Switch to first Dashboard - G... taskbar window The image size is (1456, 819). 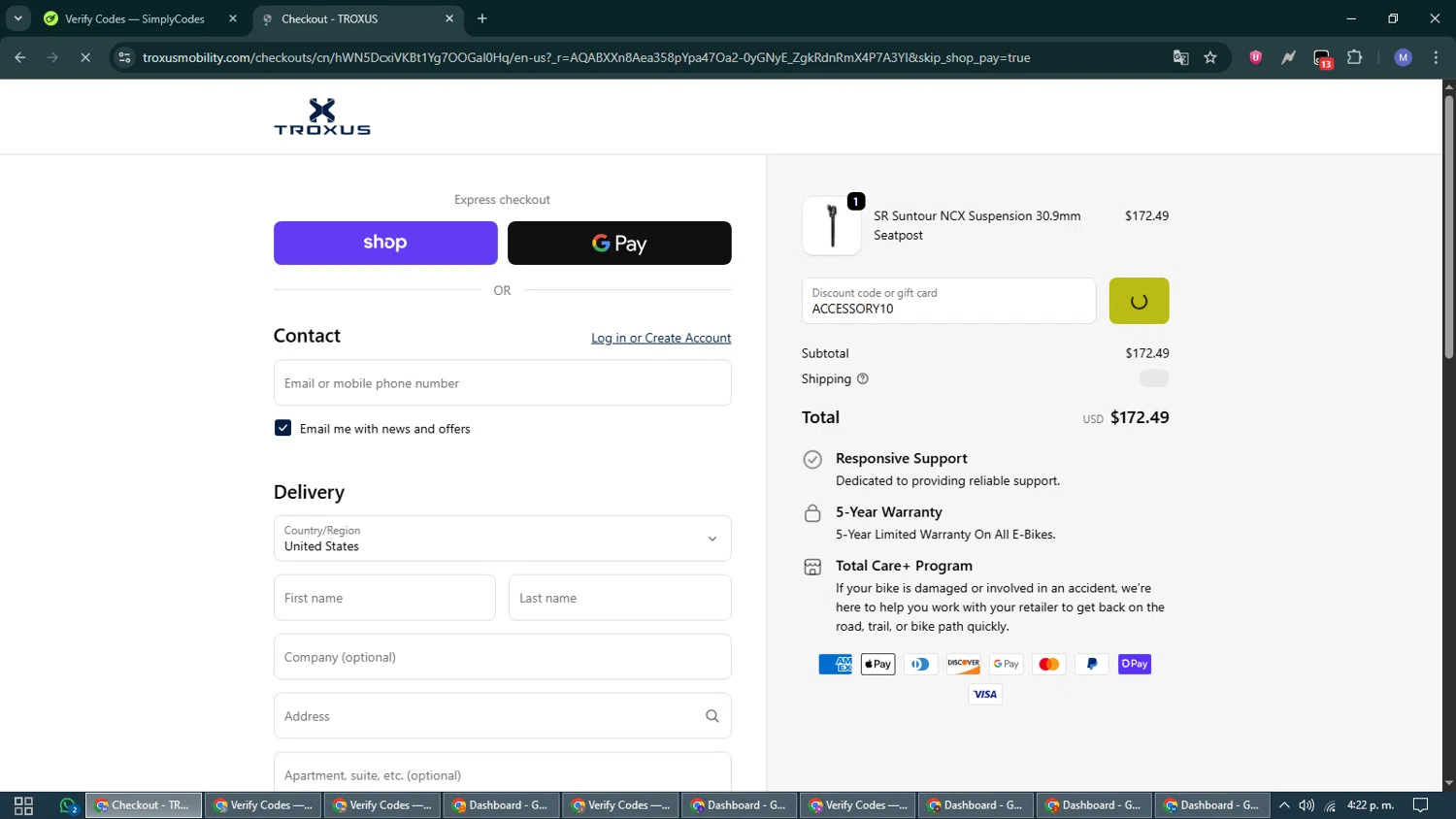[x=501, y=805]
